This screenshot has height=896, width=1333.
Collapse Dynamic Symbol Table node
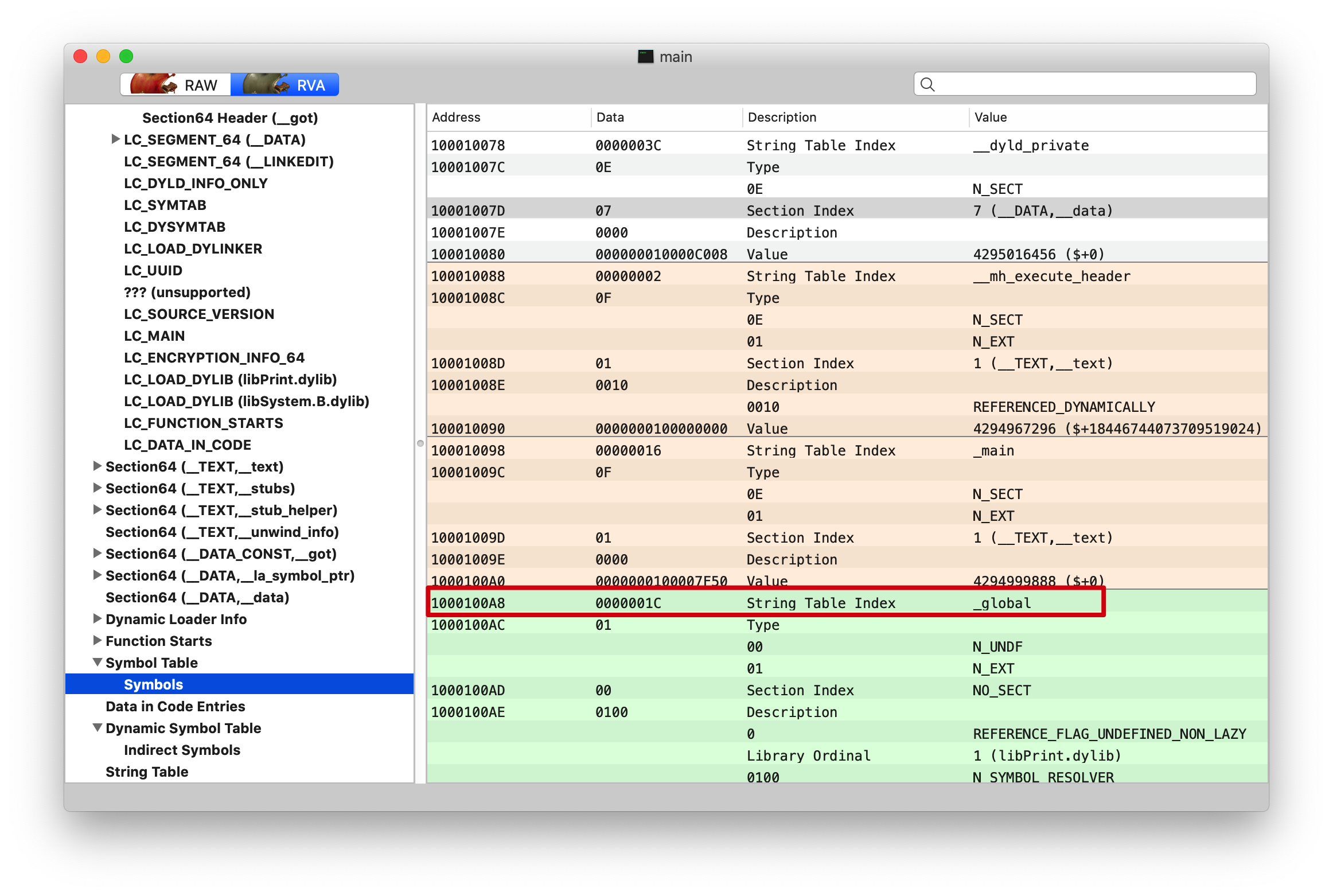98,728
